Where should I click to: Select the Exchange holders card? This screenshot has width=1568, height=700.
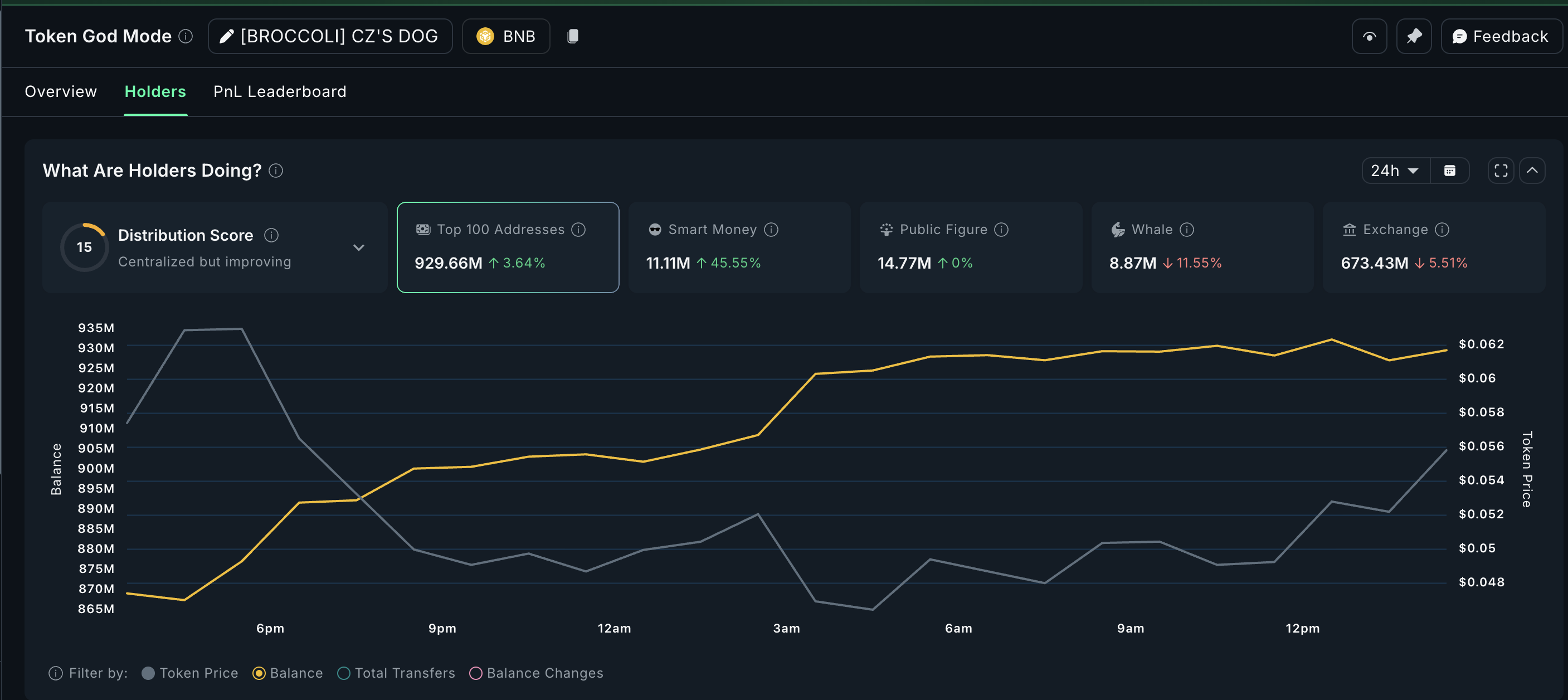tap(1434, 248)
